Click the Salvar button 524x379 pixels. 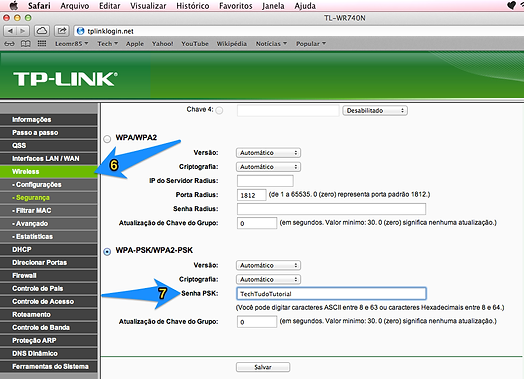click(x=263, y=367)
